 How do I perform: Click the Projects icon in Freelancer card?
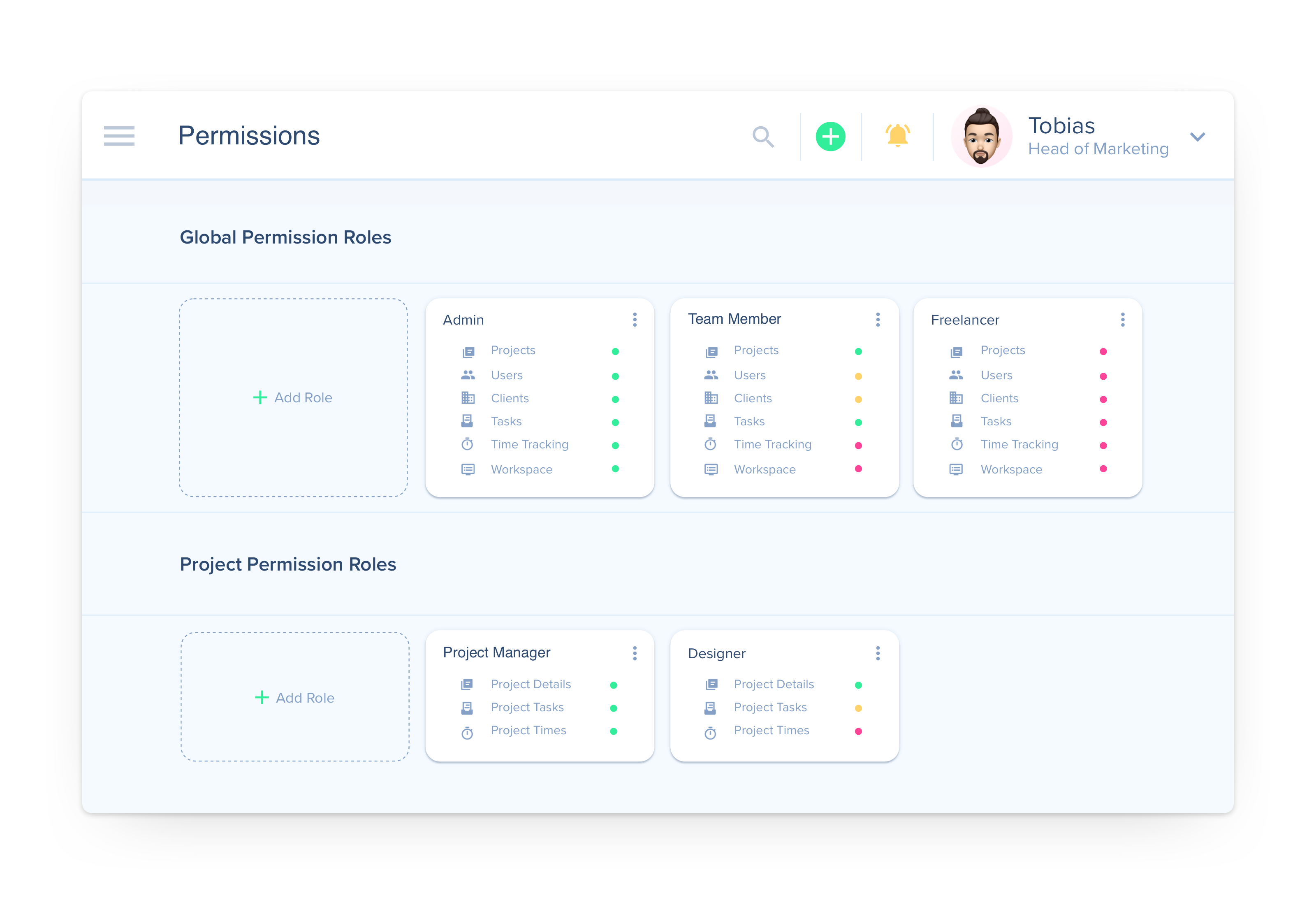click(x=956, y=352)
